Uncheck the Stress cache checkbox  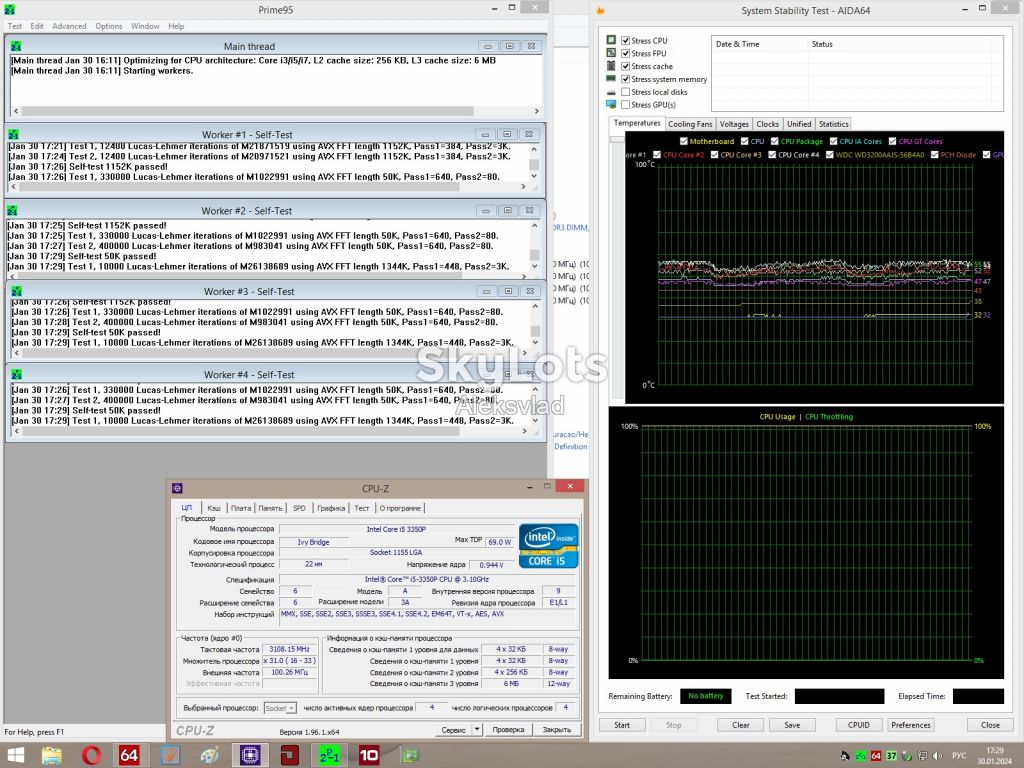point(626,66)
